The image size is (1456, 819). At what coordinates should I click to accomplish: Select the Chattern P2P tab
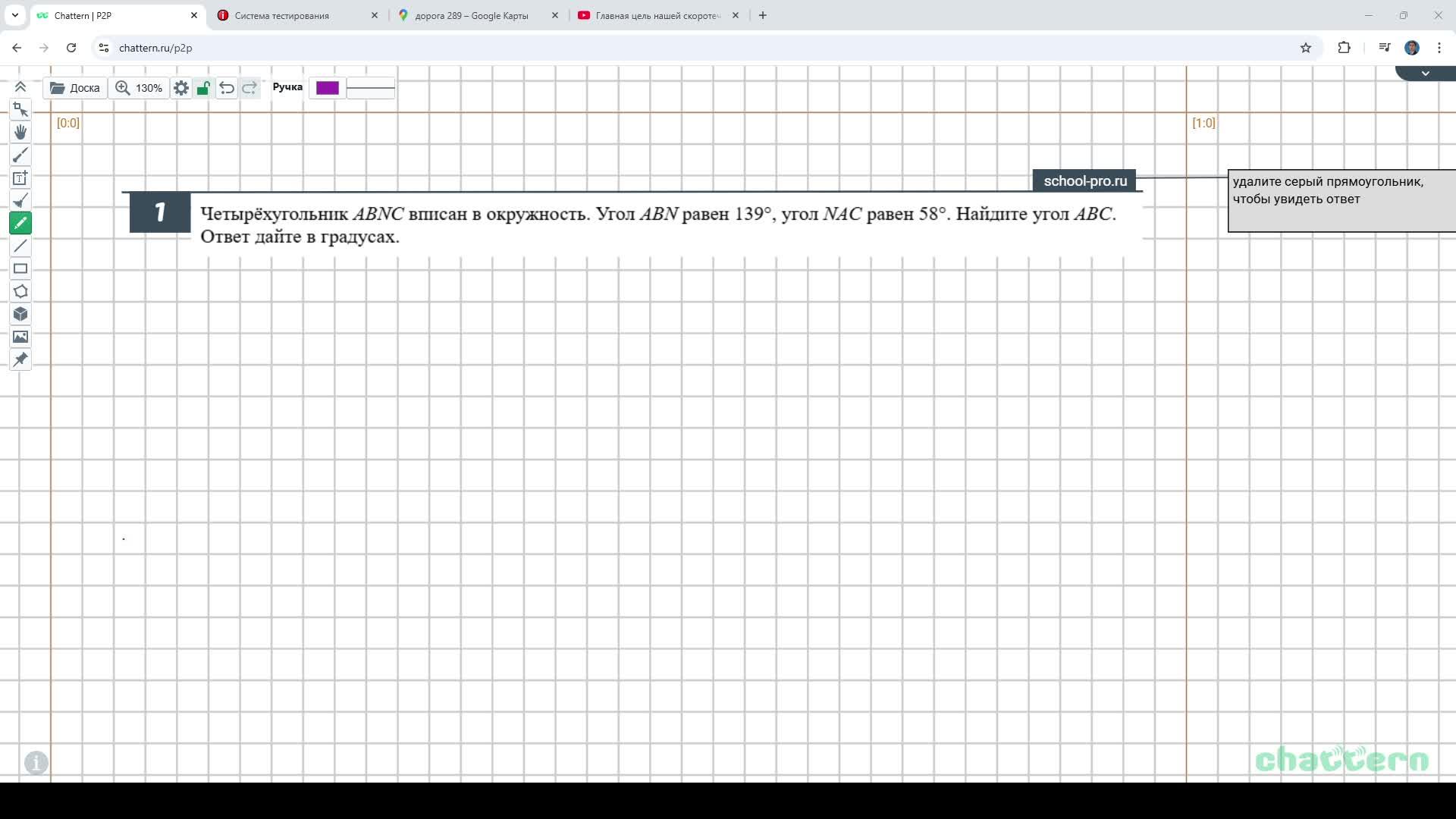116,15
